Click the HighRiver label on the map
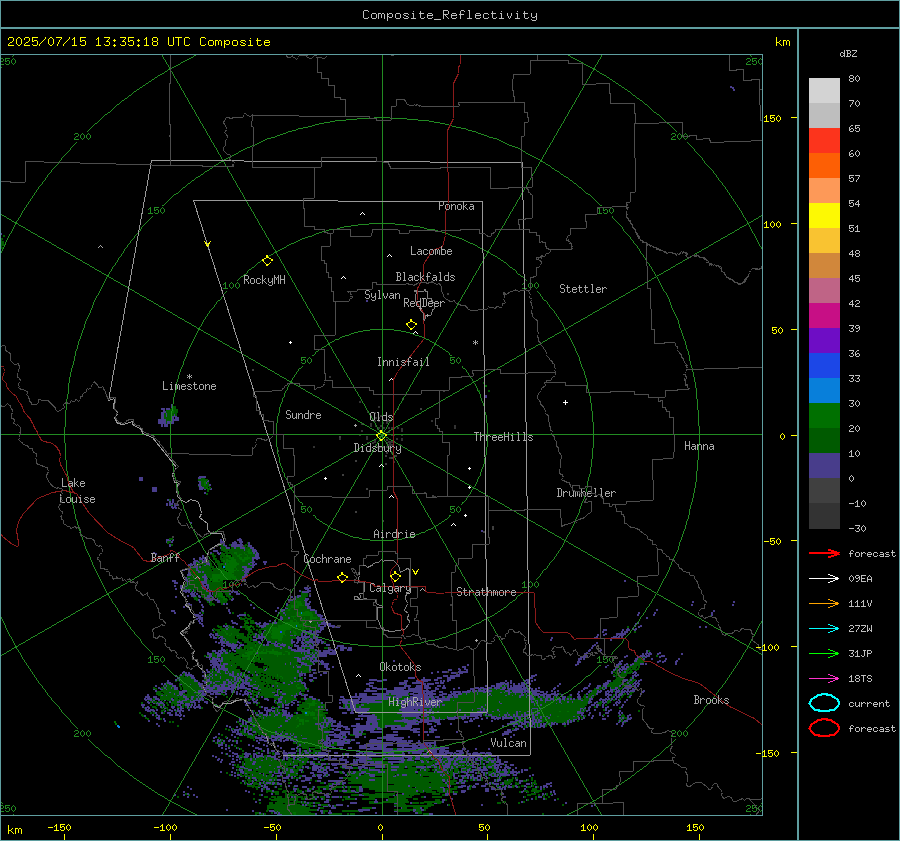The height and width of the screenshot is (841, 900). pyautogui.click(x=415, y=702)
